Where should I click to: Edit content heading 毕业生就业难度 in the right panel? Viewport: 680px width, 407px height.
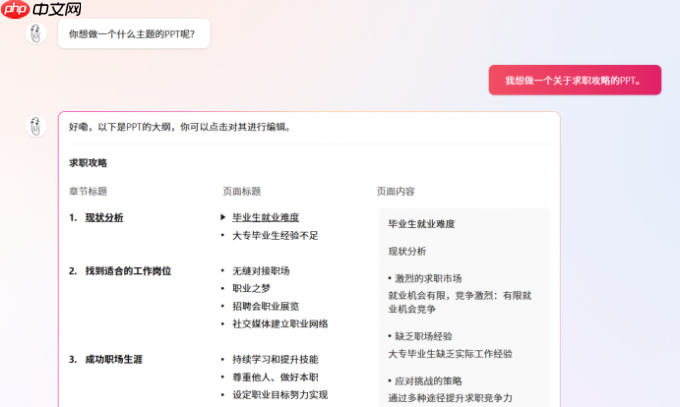421,224
